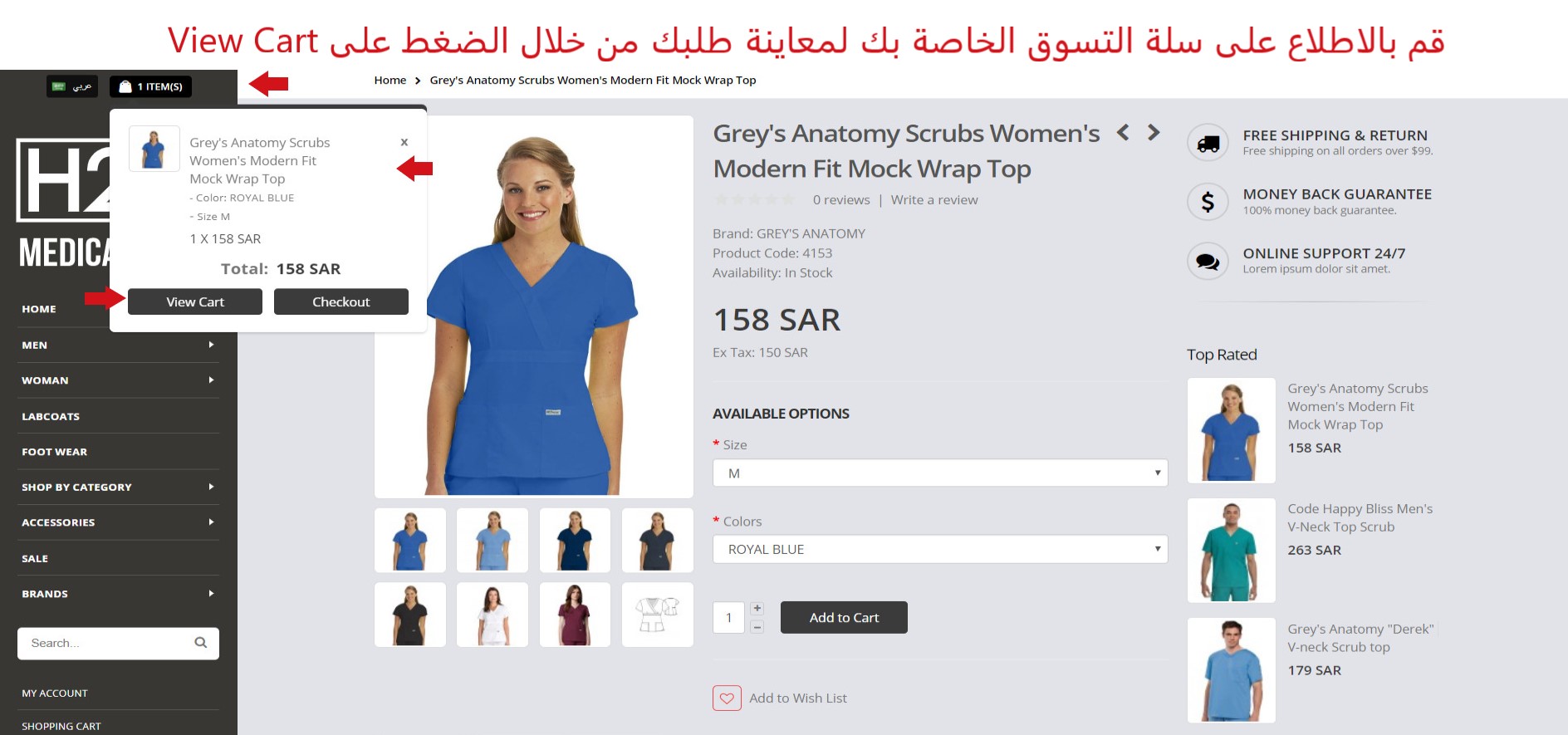Select the maroon scrub top thumbnail
1568x735 pixels.
(575, 615)
